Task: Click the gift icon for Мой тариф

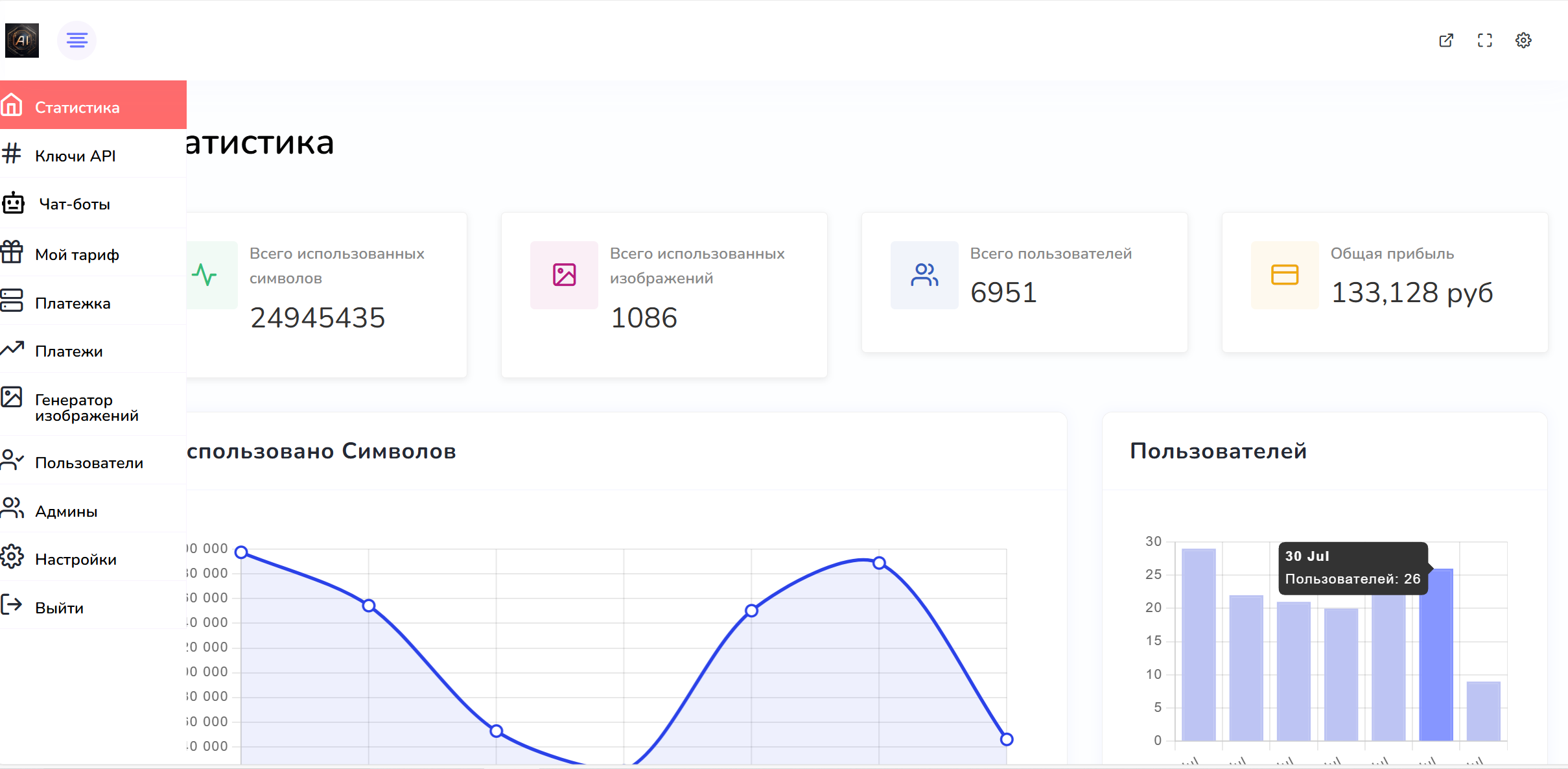Action: (12, 252)
